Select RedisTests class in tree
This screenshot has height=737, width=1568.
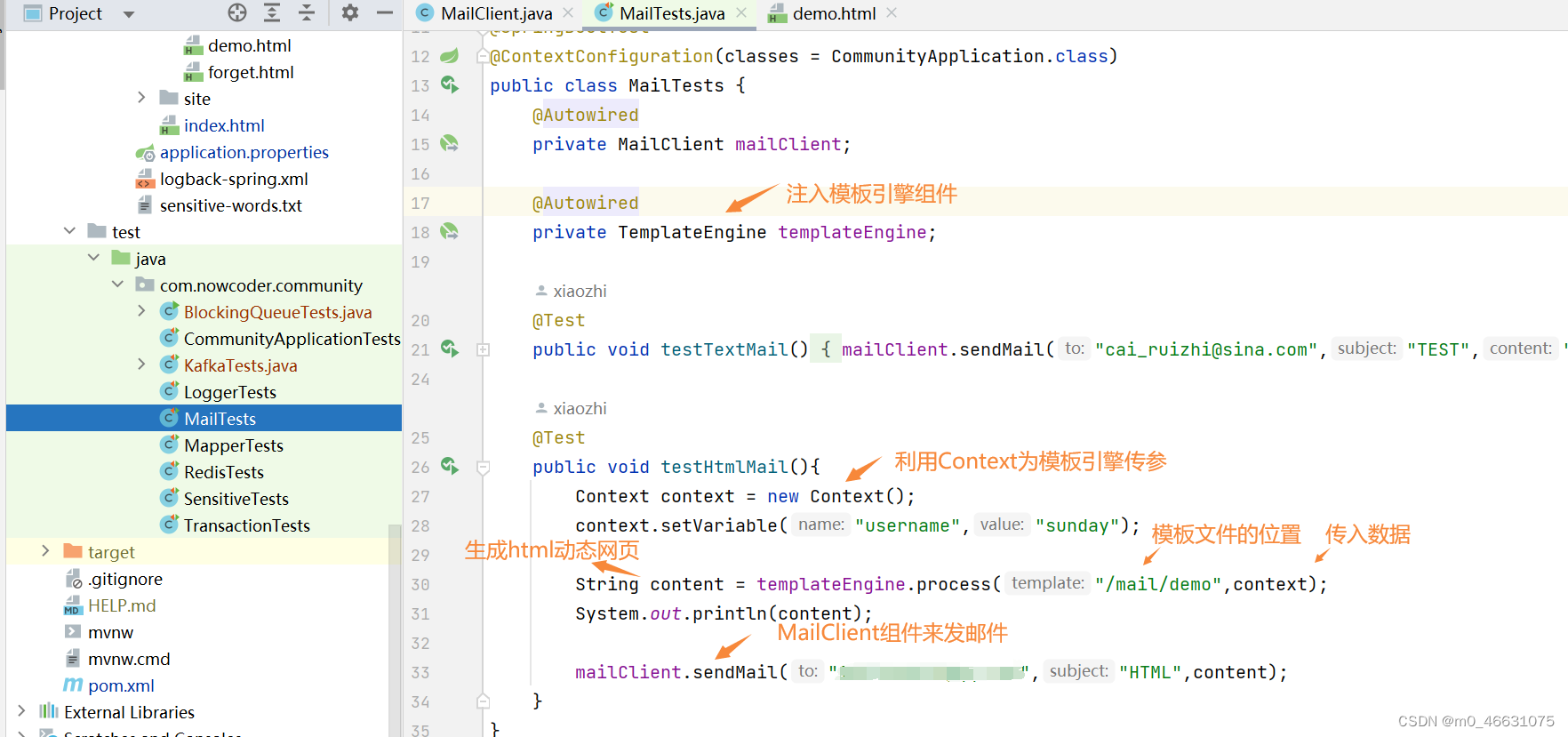224,472
